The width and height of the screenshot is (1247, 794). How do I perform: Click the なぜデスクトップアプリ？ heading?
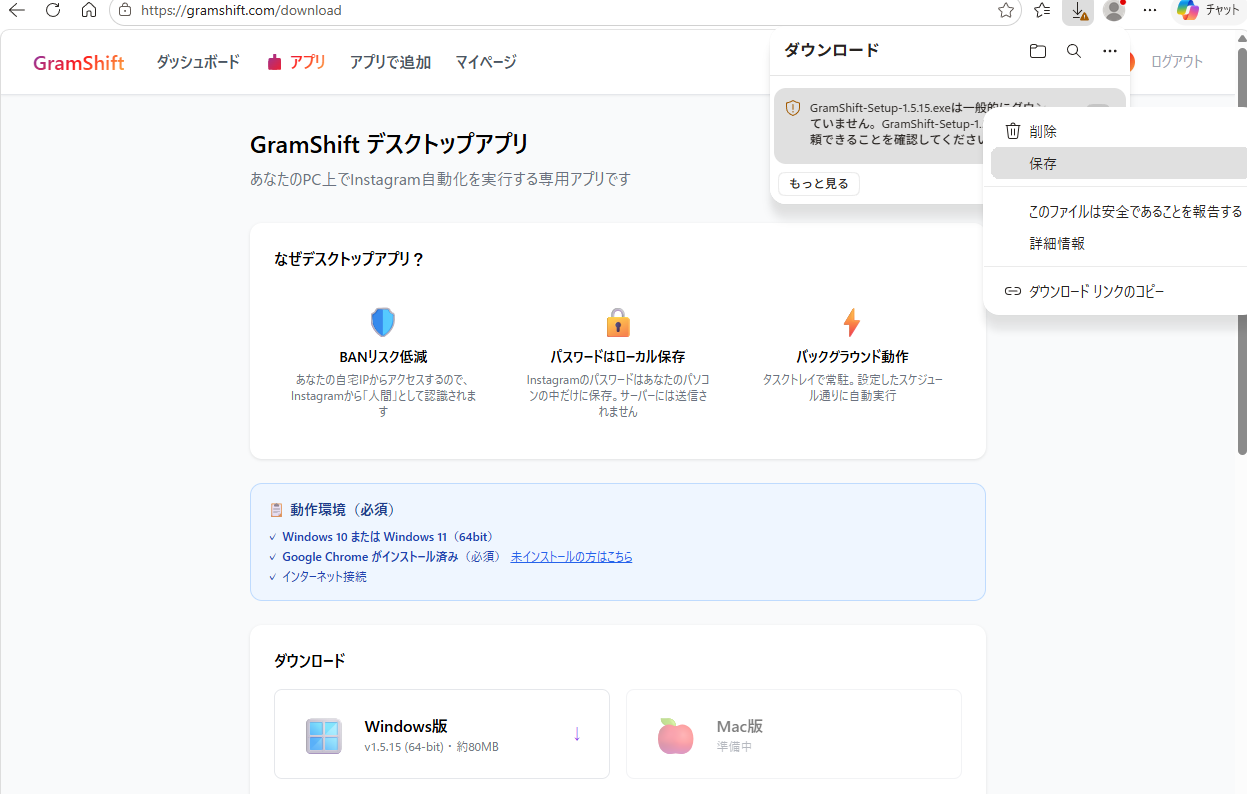click(x=349, y=259)
